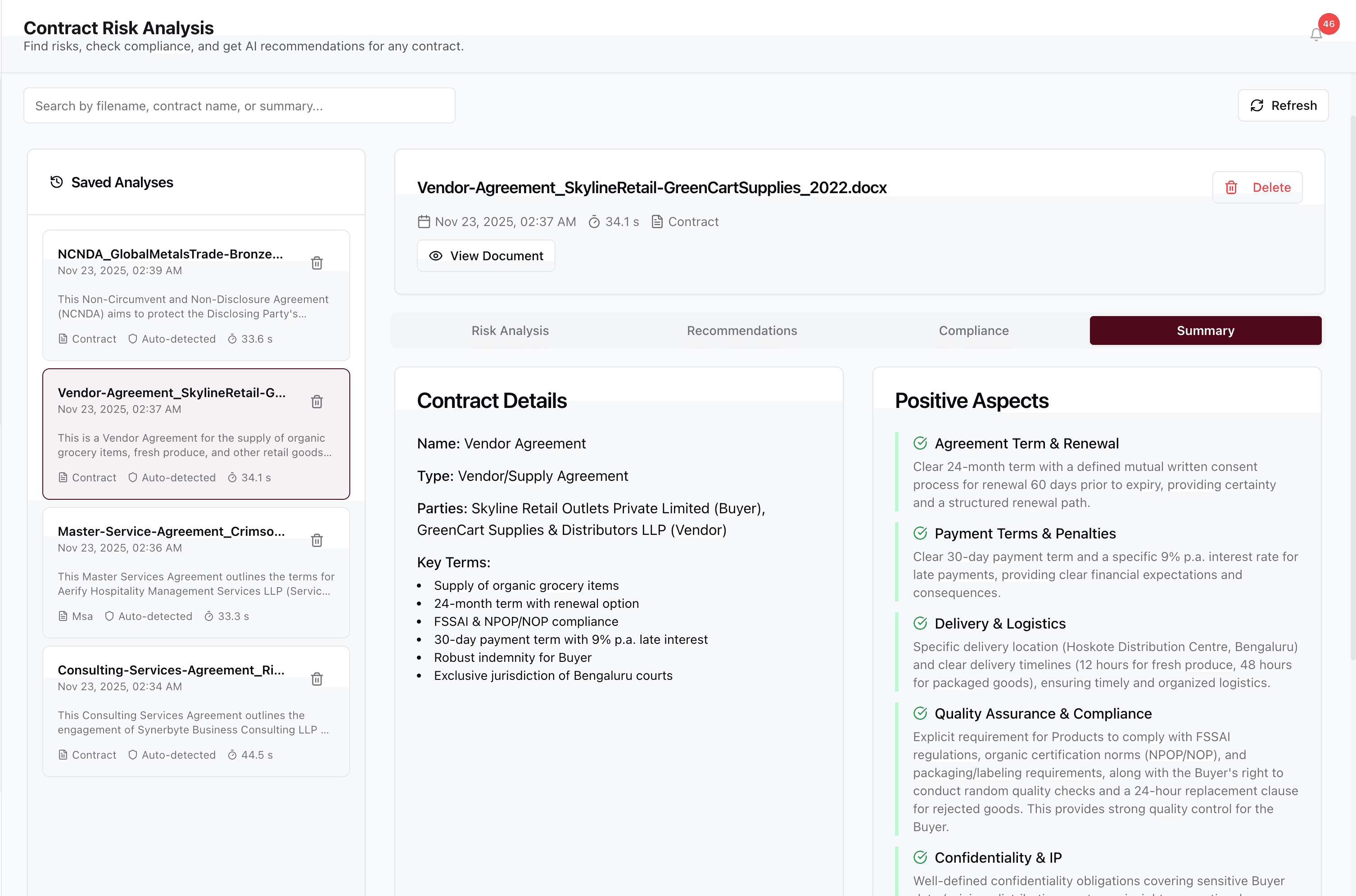Click View Document button
The image size is (1356, 896).
tap(485, 256)
